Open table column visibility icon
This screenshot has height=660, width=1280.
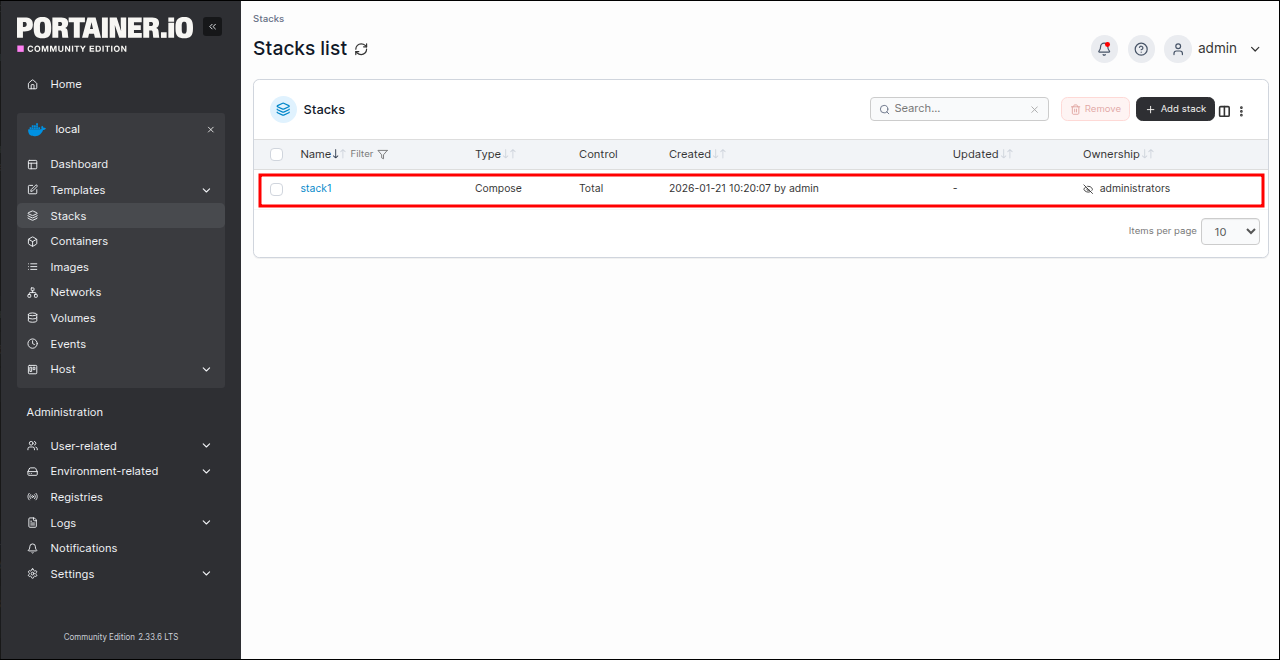pyautogui.click(x=1224, y=111)
